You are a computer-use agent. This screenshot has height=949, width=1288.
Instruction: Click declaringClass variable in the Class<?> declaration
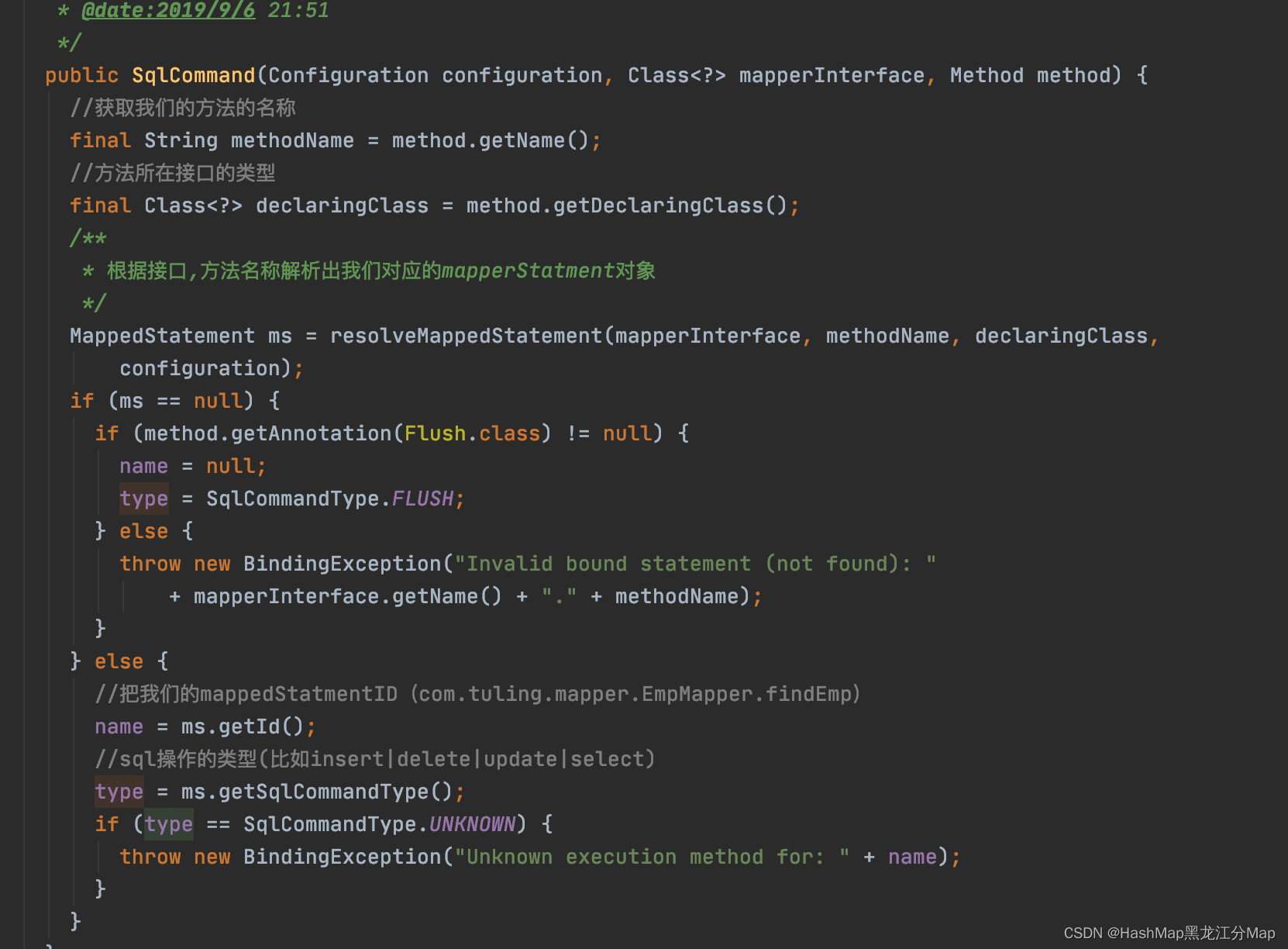pyautogui.click(x=342, y=205)
